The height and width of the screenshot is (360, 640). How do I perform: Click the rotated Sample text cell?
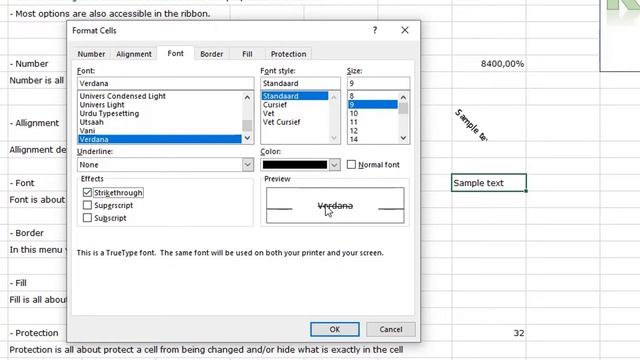click(489, 122)
